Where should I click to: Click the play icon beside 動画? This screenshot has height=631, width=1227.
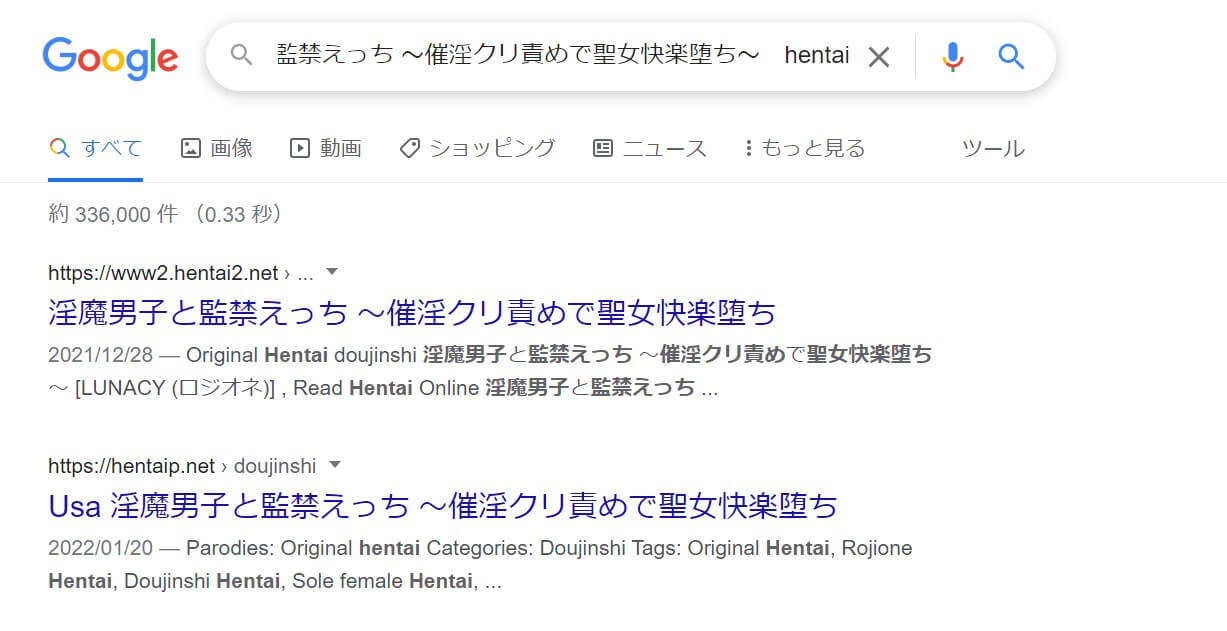(300, 149)
